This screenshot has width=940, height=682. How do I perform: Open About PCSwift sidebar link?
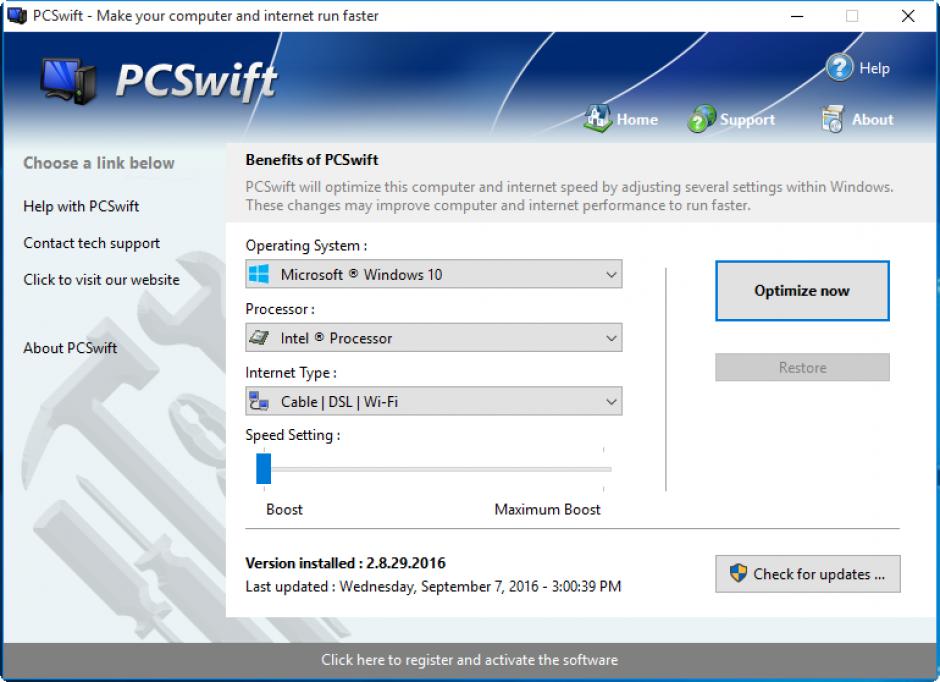pyautogui.click(x=70, y=348)
